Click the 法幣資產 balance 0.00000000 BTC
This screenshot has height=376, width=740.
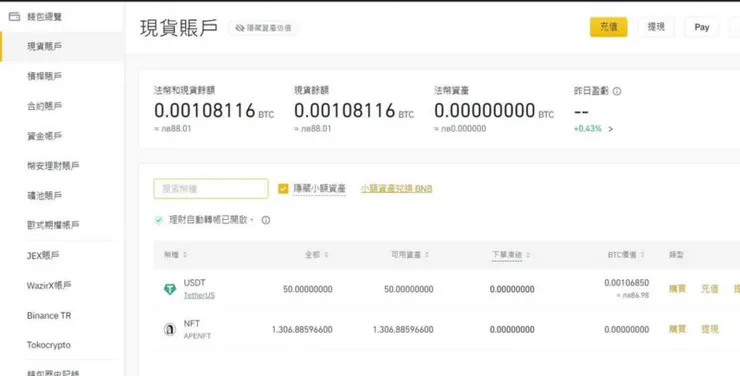(494, 111)
